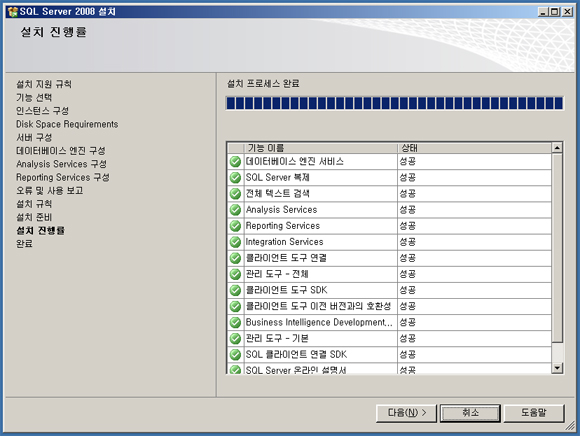Close the SQL Server 2008 setup window

567,12
